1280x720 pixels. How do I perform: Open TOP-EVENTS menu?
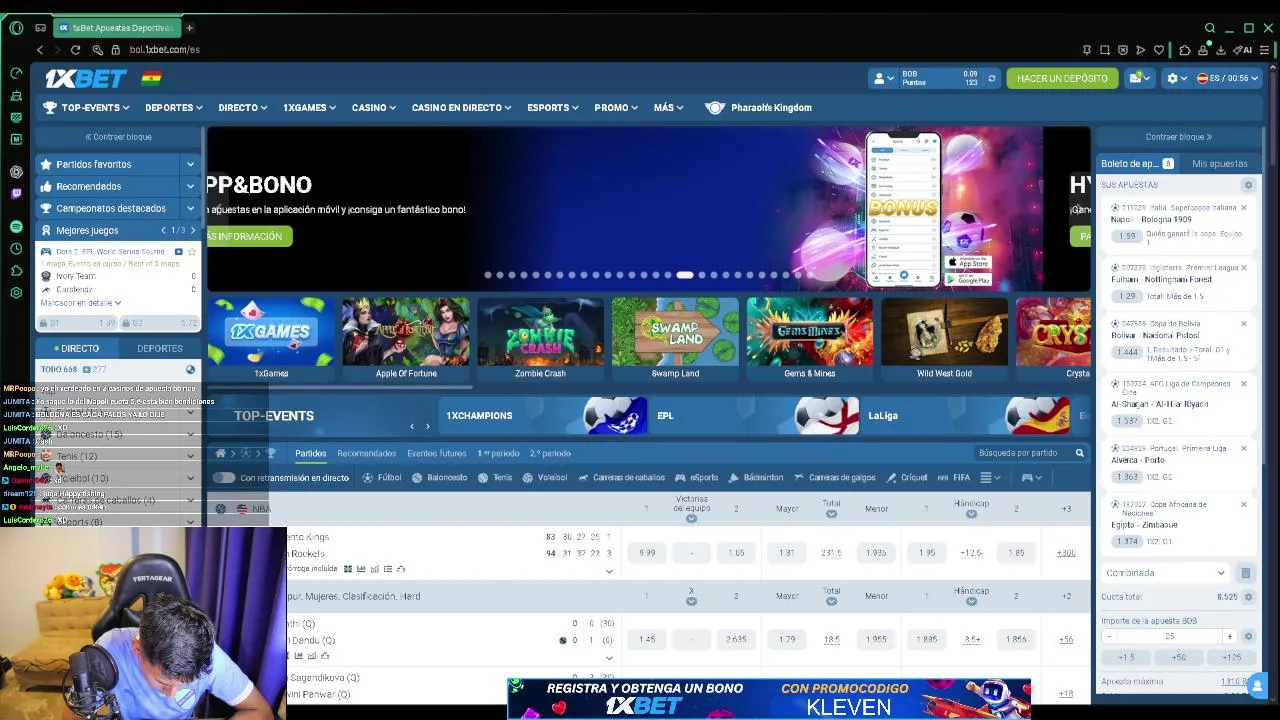click(x=86, y=107)
